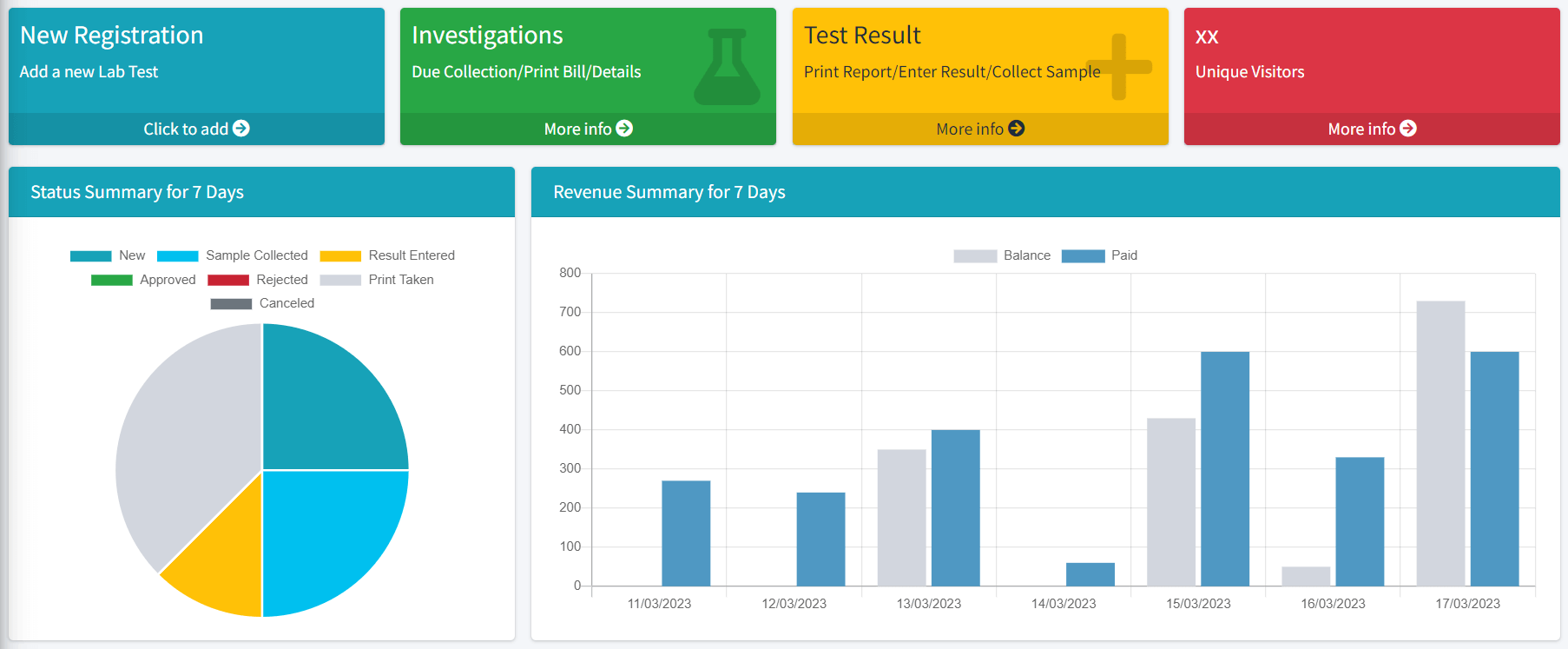The height and width of the screenshot is (649, 1568).
Task: Click the Paid bar for 14/03/2023
Action: click(1090, 574)
